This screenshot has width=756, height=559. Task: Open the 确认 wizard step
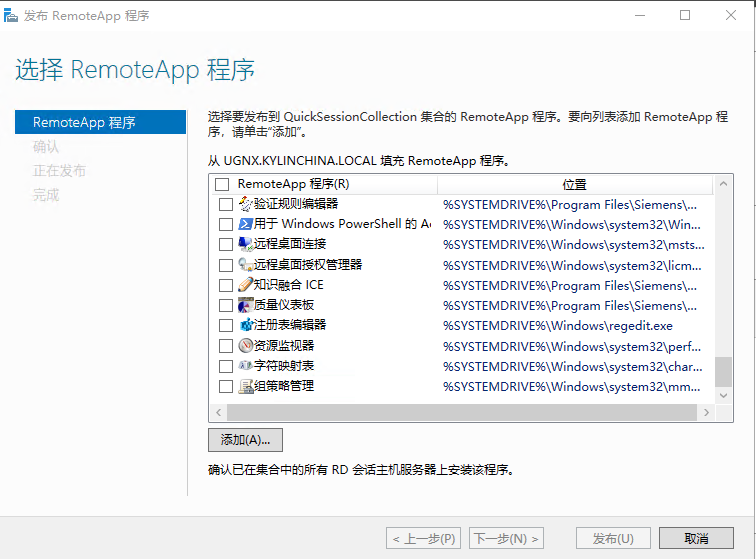[x=46, y=147]
